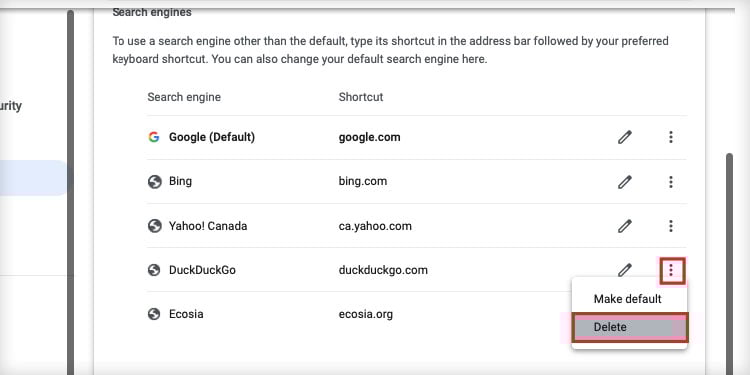Edit the Bing search engine entry
The image size is (750, 375).
point(624,182)
